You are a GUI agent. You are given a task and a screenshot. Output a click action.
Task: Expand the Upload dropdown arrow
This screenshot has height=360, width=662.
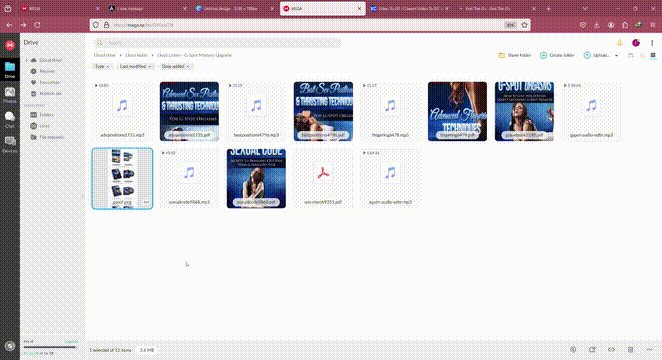(x=616, y=55)
